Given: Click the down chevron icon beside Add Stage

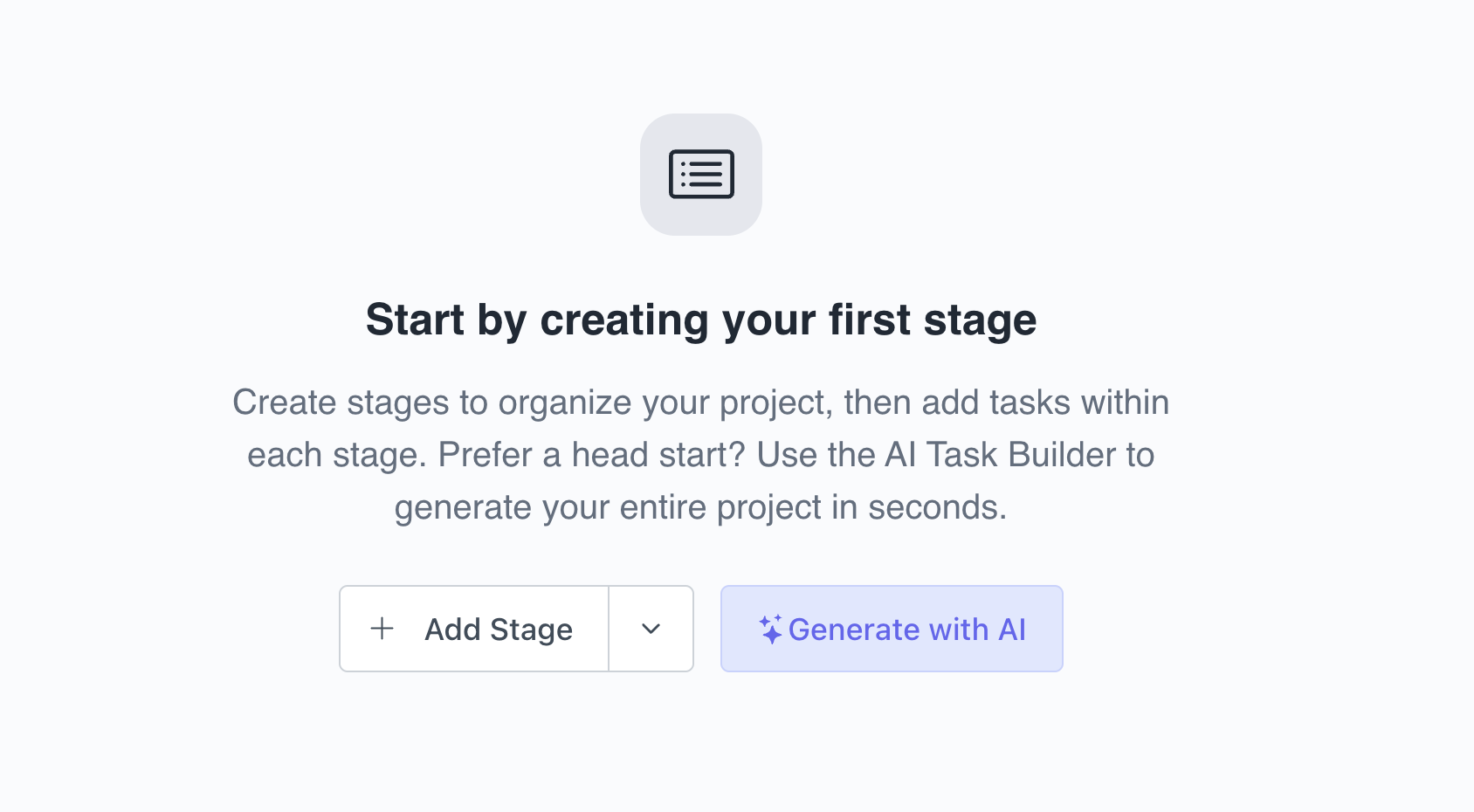Looking at the screenshot, I should (x=651, y=629).
